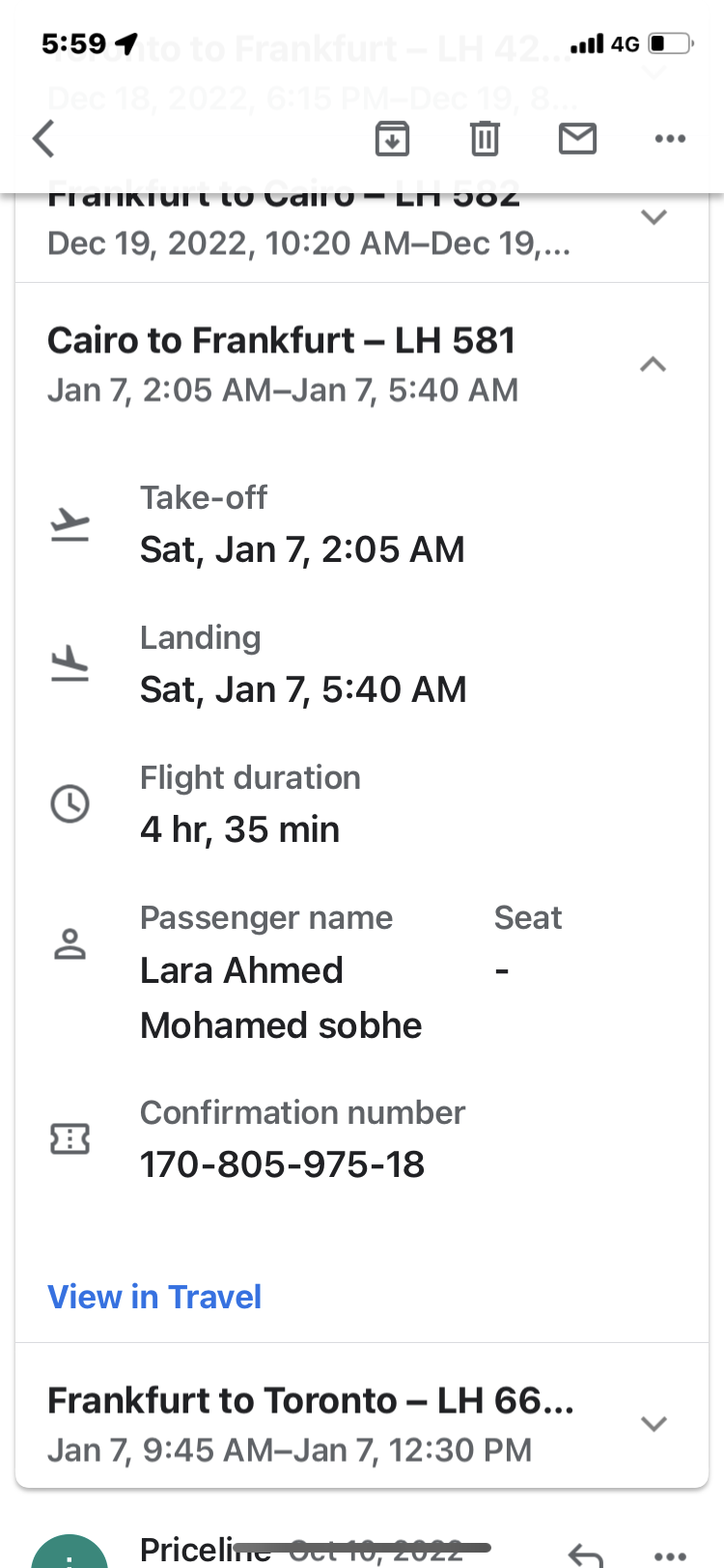
Task: Tap the passenger name Lara Ahmed
Action: tap(241, 970)
